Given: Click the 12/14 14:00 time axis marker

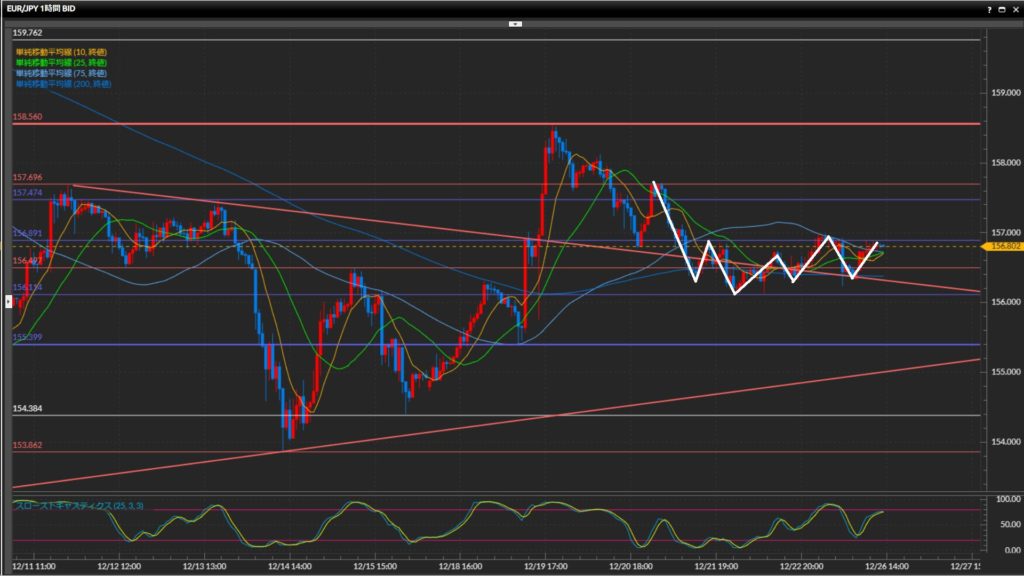Looking at the screenshot, I should pyautogui.click(x=290, y=565).
